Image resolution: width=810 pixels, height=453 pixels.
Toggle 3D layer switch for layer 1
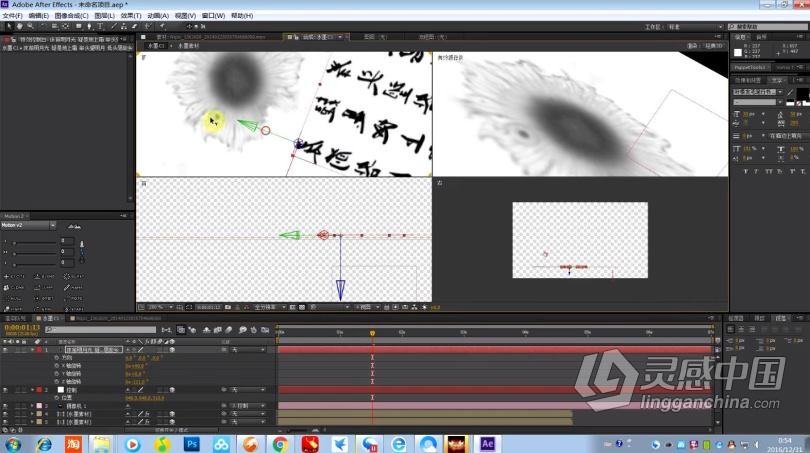click(172, 350)
